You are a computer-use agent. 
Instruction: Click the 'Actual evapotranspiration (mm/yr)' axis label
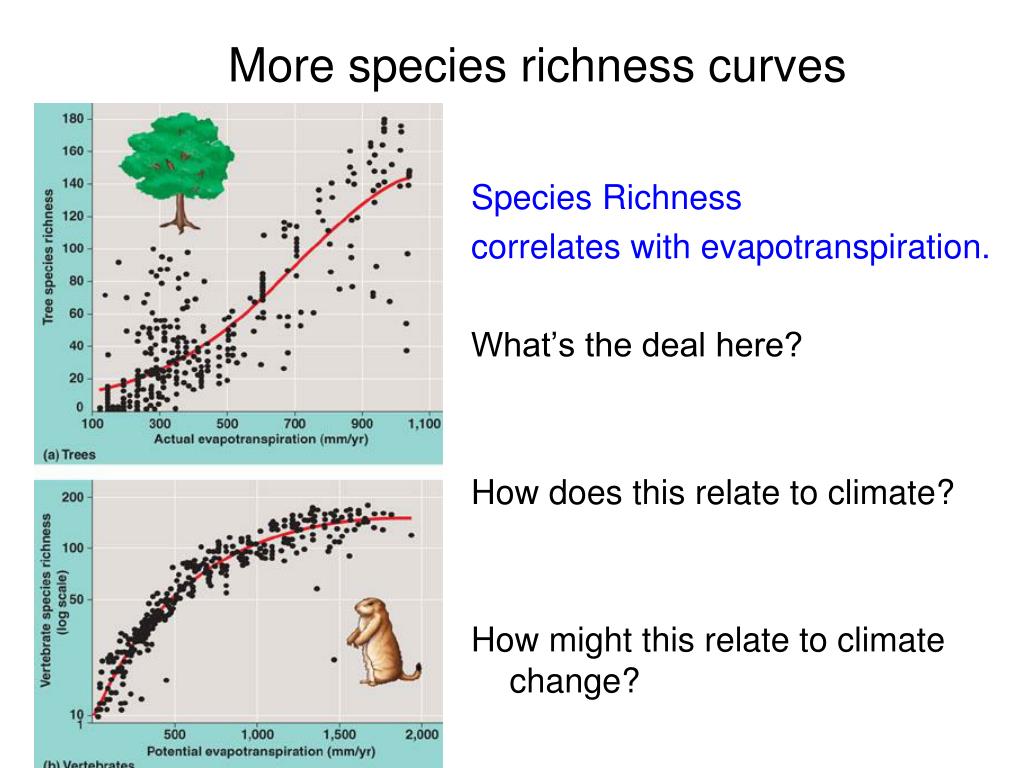click(x=261, y=439)
